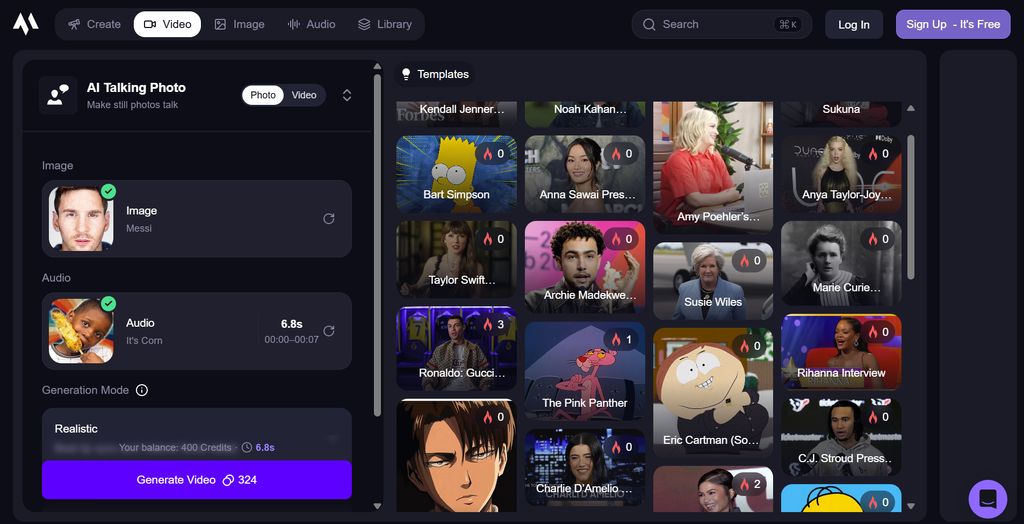
Task: Click Sign Up - It's Free button
Action: 953,24
